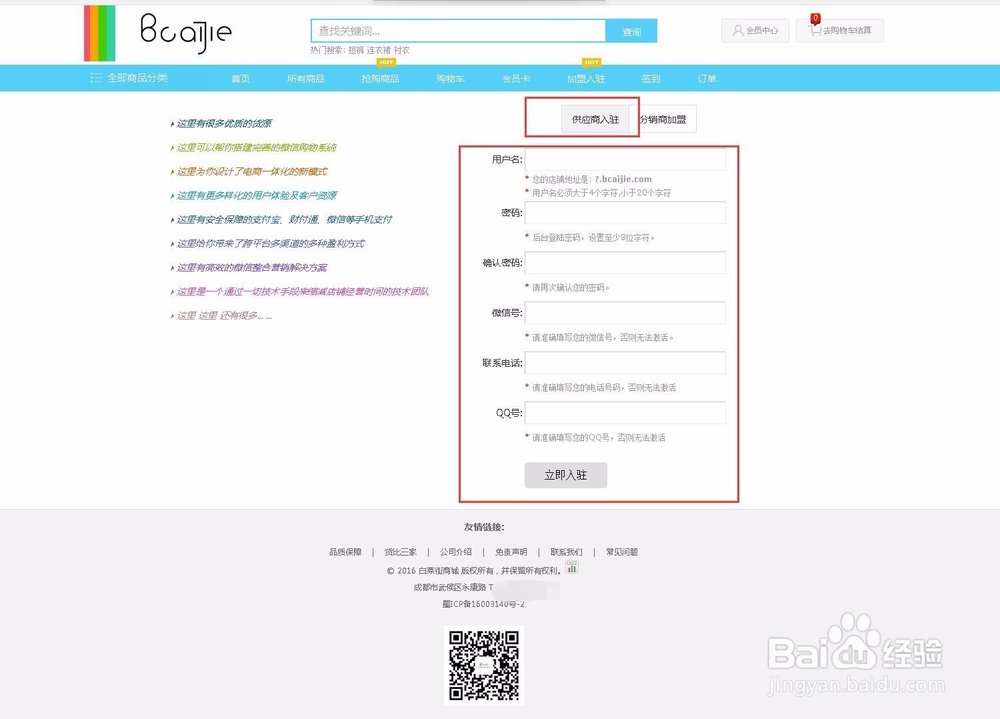Click text about 缩减店铺经营时间的技术团队
Viewport: 1000px width, 719px height.
point(302,292)
